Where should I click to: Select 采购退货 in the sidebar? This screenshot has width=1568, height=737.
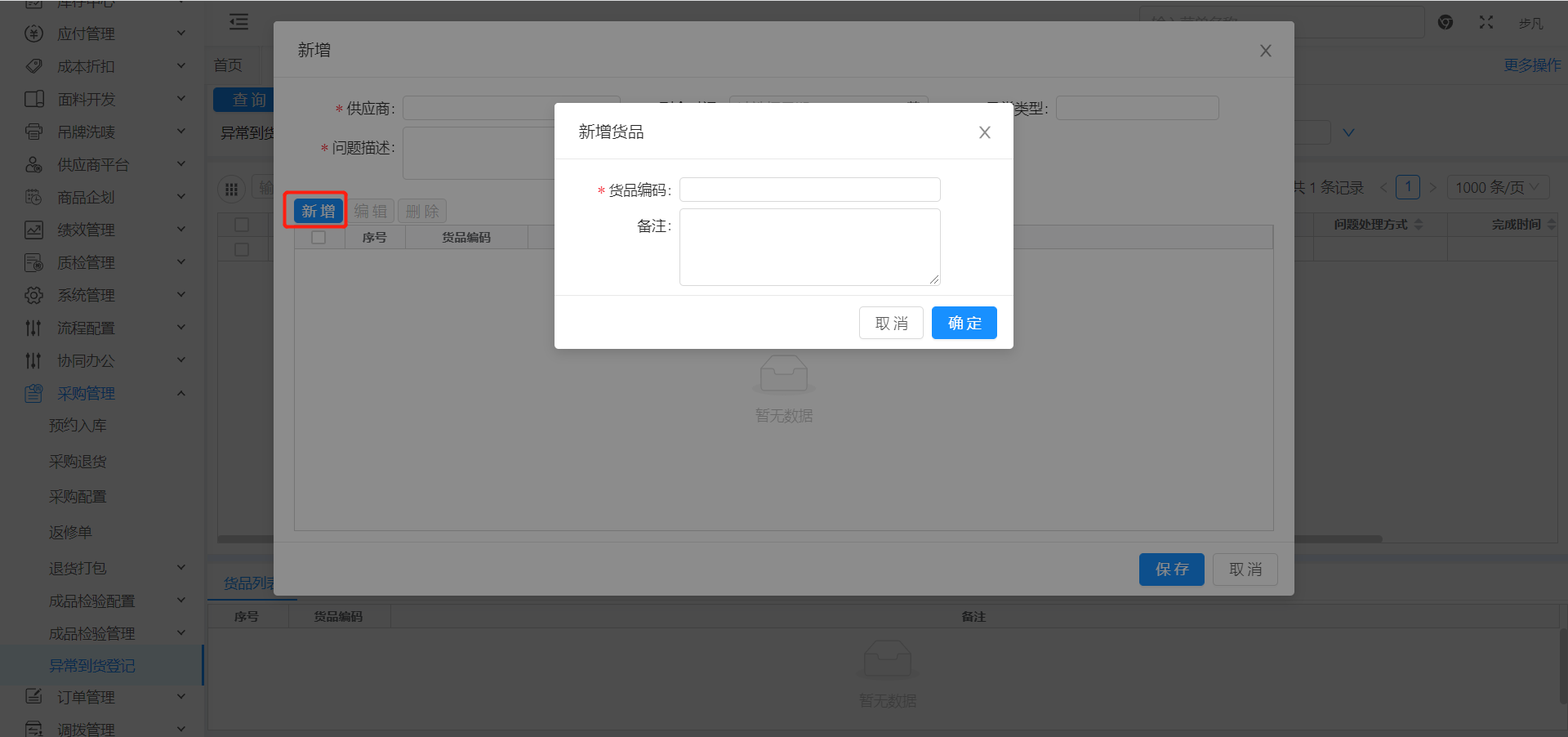point(78,462)
